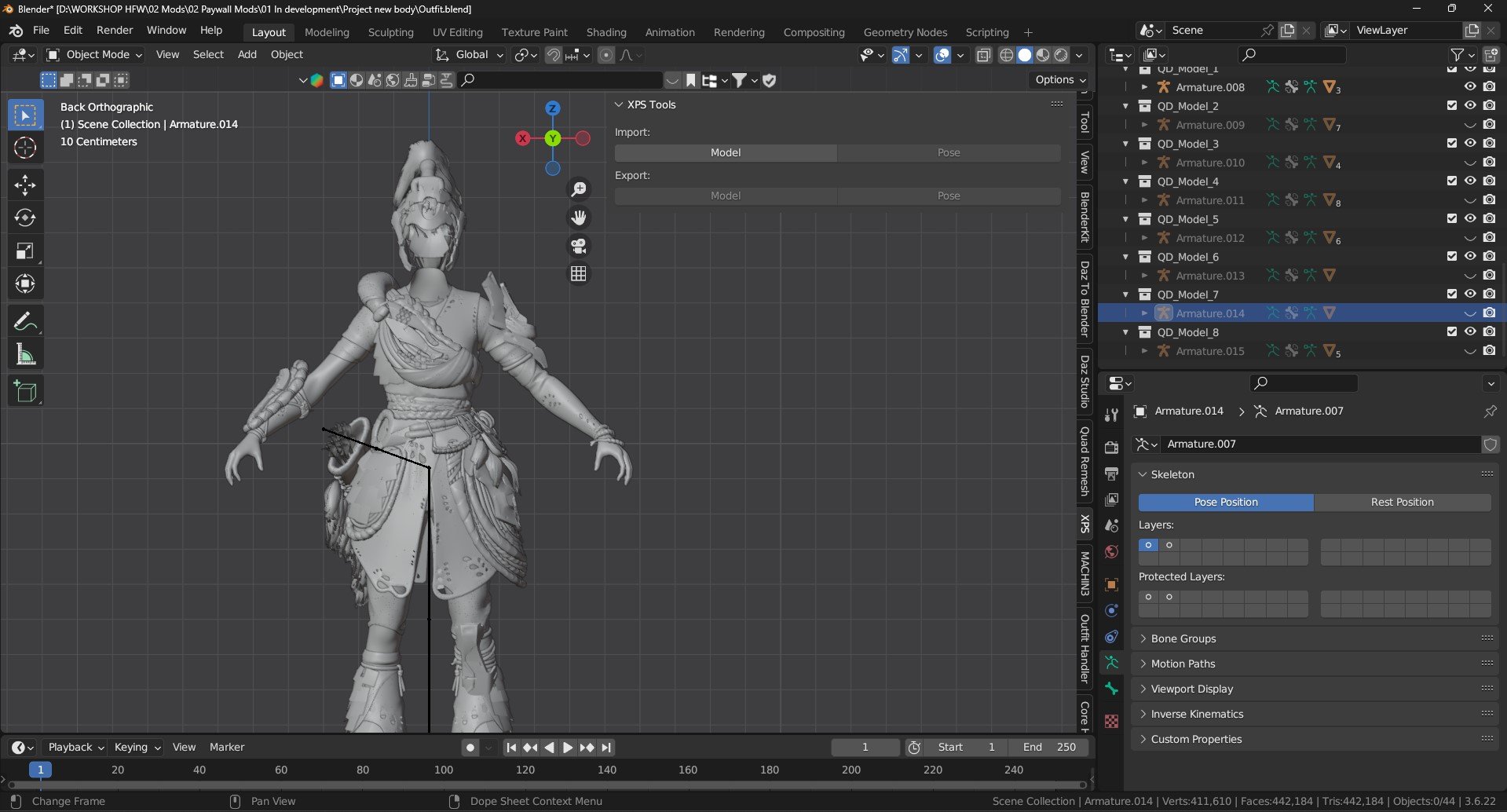
Task: Activate the Annotate pencil tool
Action: point(25,321)
